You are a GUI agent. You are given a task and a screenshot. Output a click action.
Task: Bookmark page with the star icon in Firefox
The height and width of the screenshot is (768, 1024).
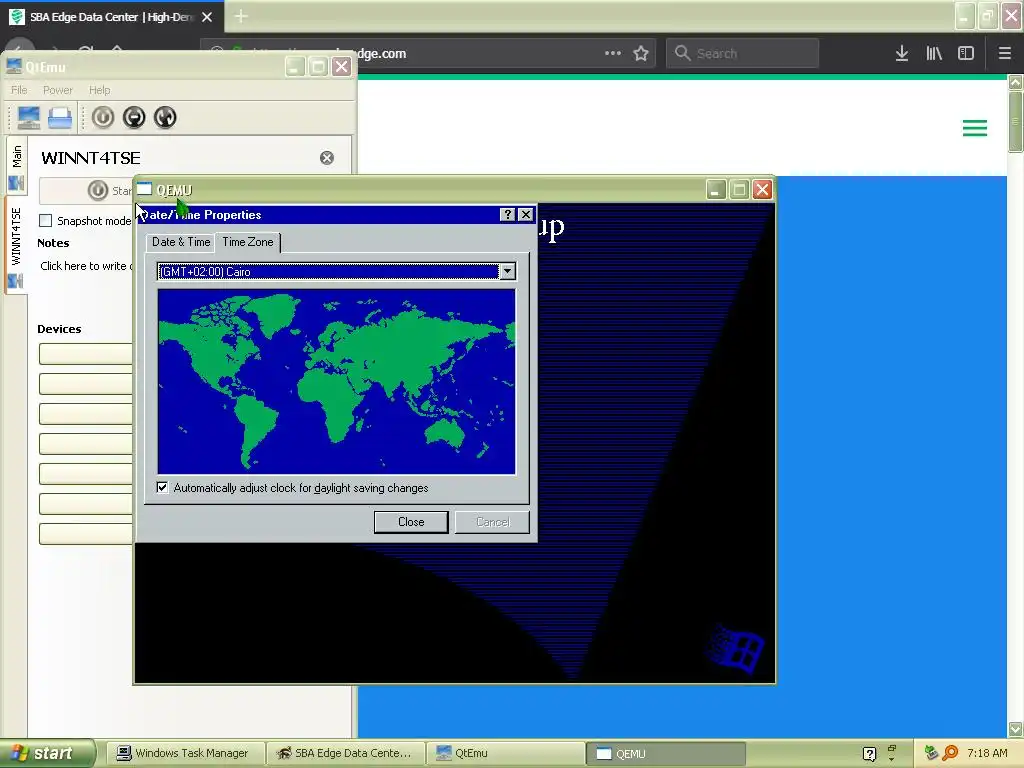(641, 54)
